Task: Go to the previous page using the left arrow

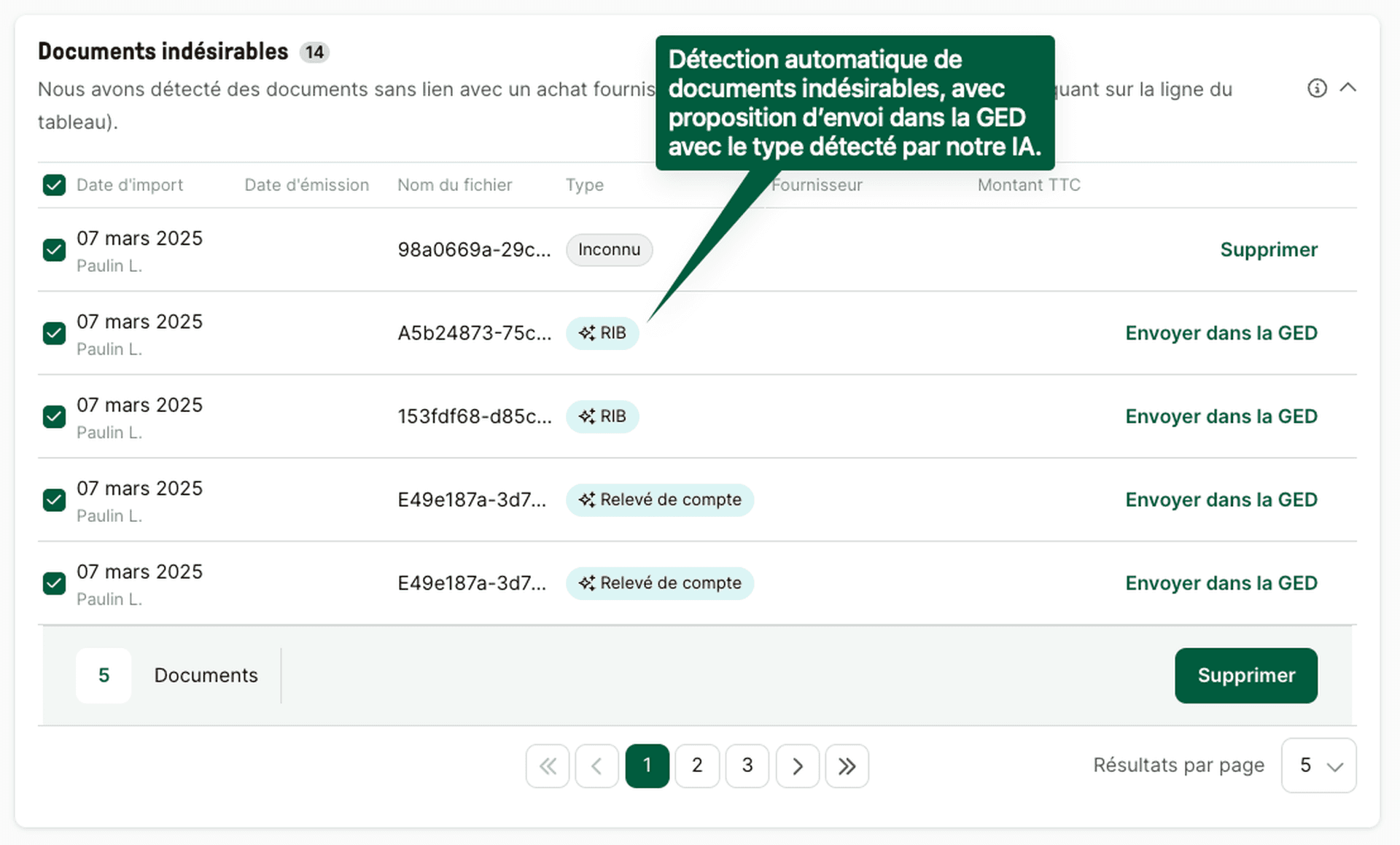Action: click(597, 766)
